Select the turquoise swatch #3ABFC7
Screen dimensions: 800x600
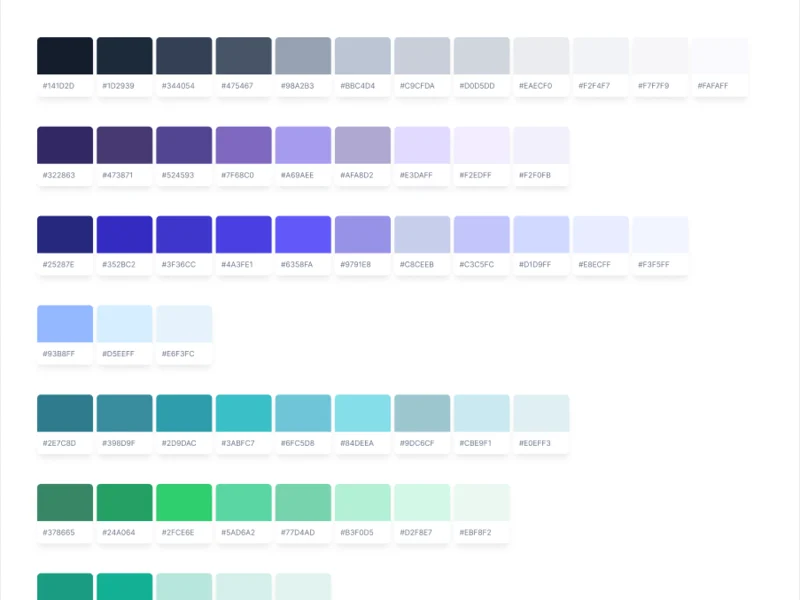click(x=244, y=413)
